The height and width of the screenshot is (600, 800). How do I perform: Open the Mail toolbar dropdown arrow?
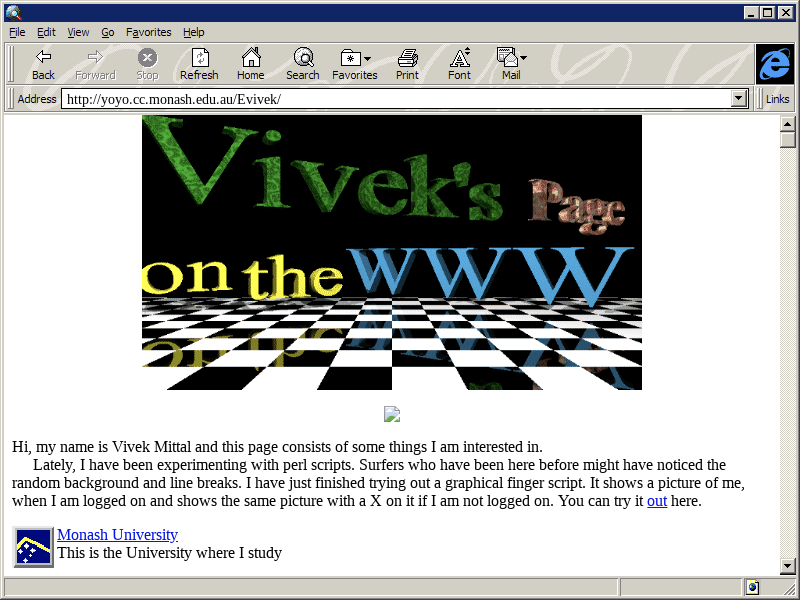click(x=523, y=59)
